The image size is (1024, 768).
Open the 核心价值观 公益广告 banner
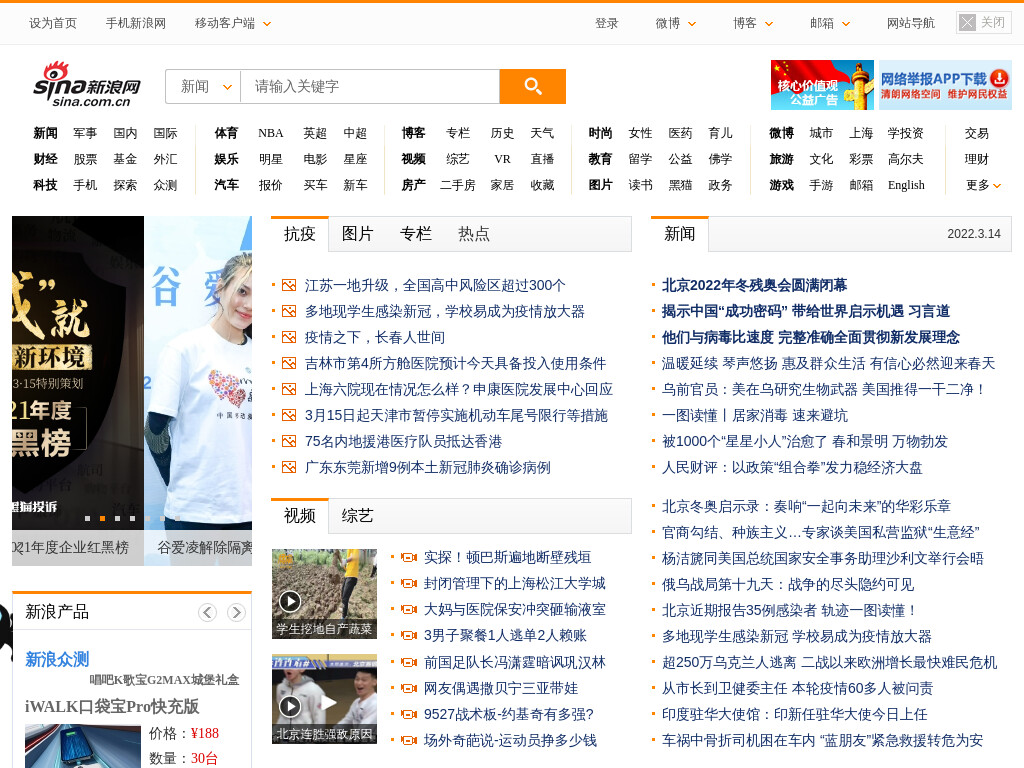pos(822,85)
